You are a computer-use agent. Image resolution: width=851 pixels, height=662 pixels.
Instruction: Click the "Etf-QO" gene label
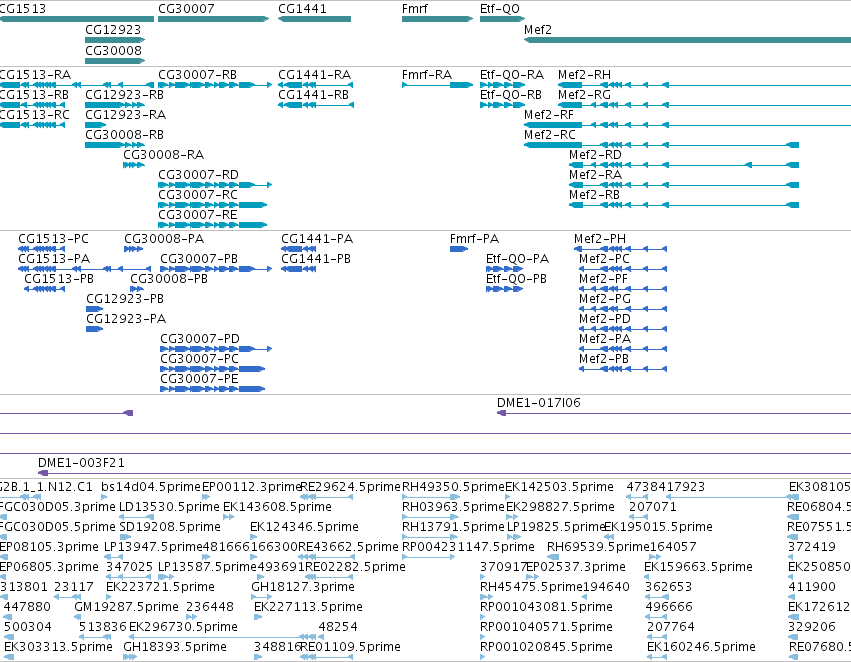point(500,9)
